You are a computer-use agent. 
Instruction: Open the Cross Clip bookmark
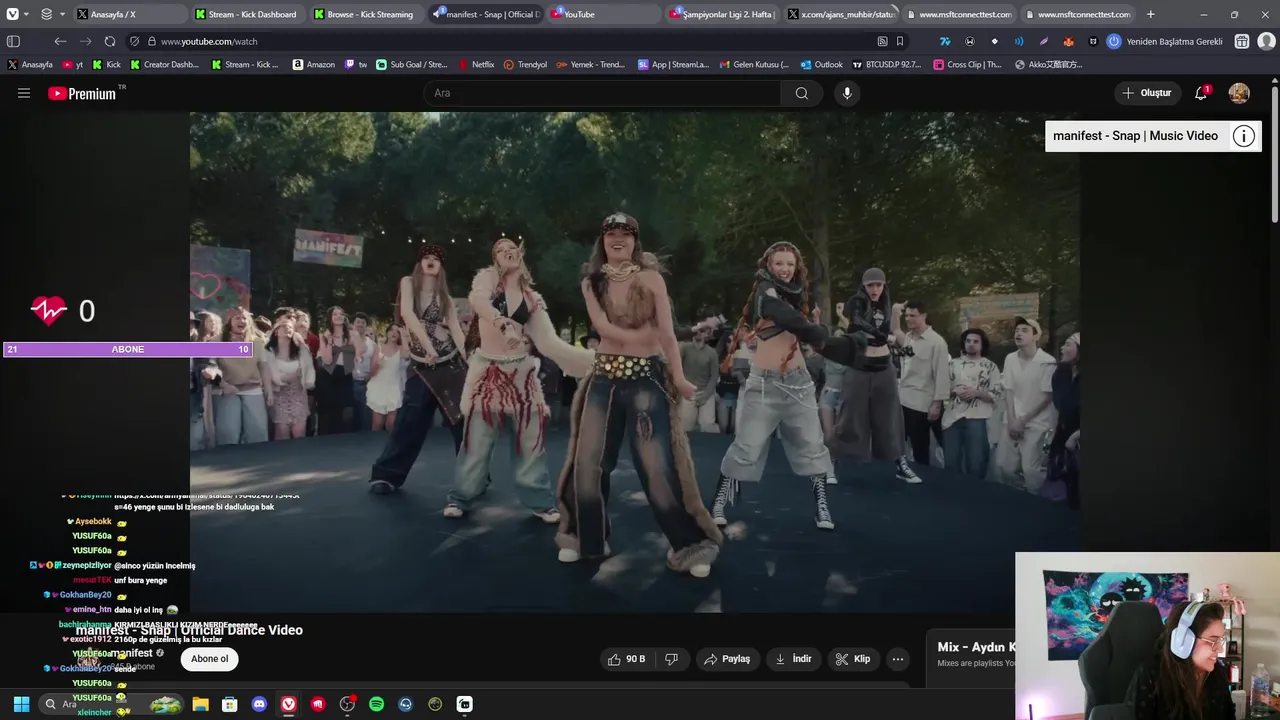967,64
